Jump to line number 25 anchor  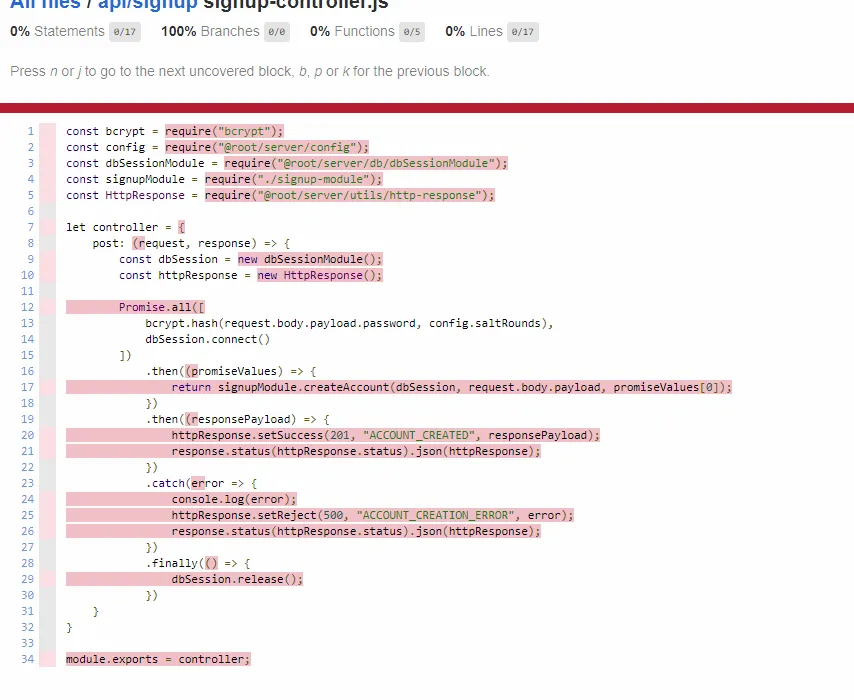pos(28,515)
